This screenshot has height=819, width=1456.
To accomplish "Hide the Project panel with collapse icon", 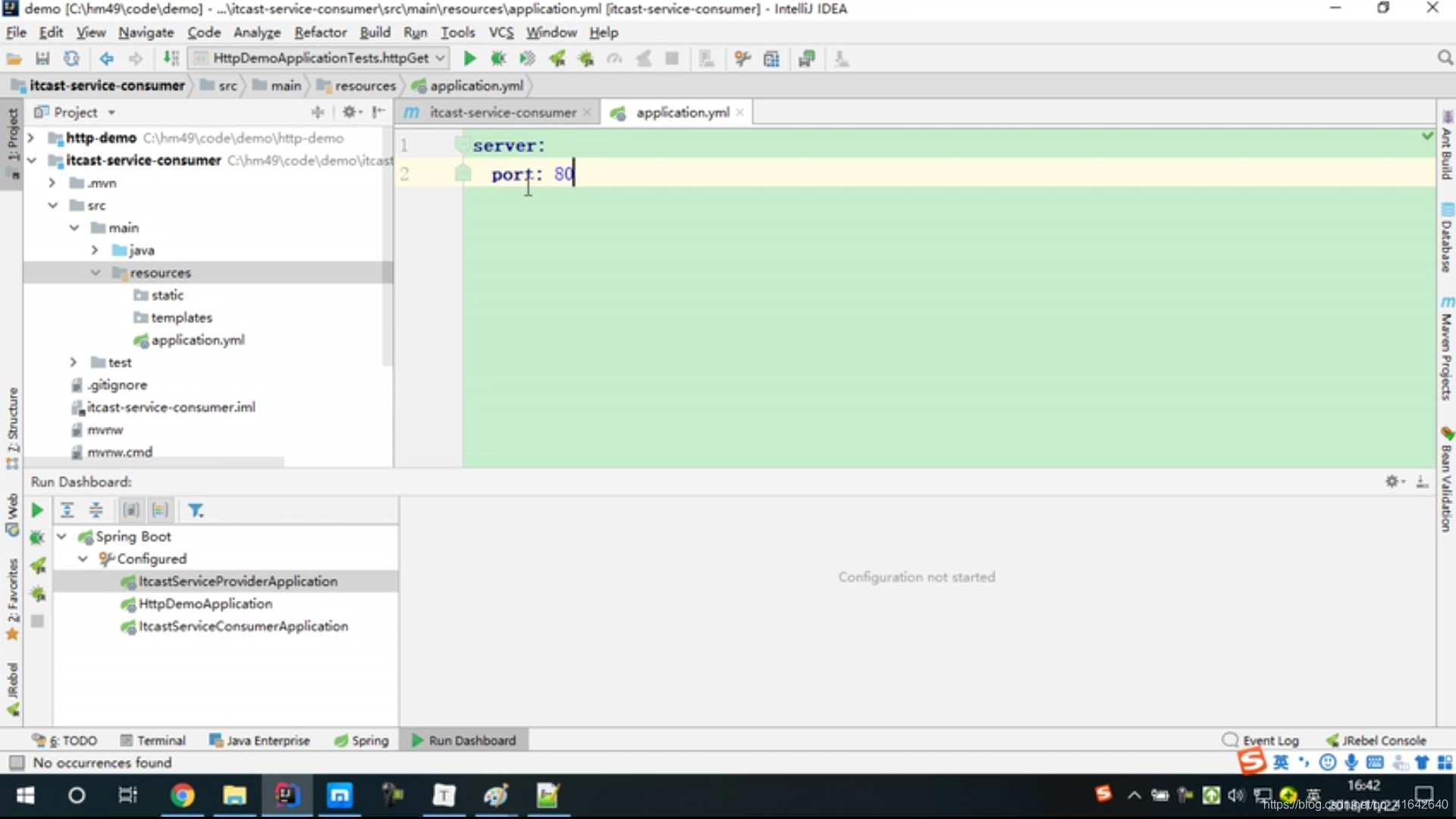I will coord(378,112).
